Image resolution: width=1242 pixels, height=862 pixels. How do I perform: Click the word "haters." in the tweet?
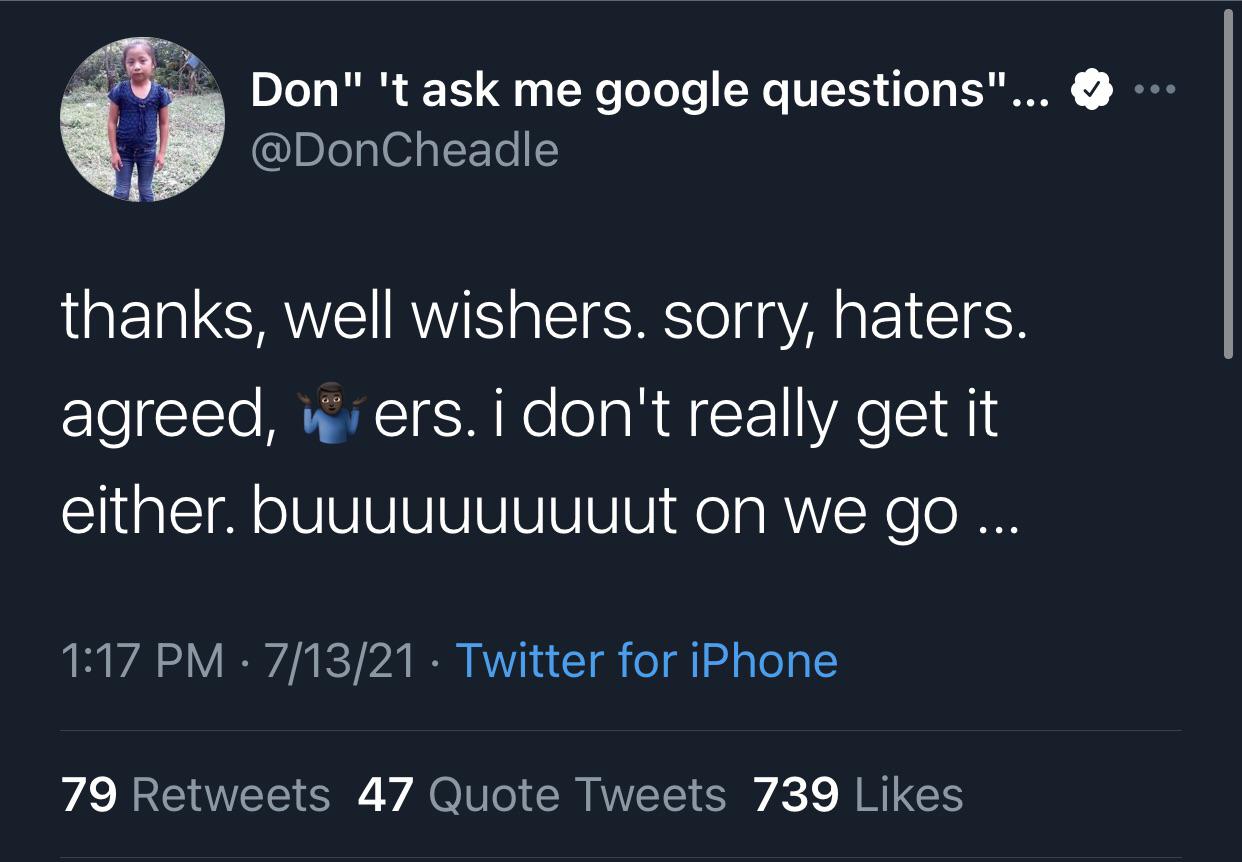(x=929, y=318)
